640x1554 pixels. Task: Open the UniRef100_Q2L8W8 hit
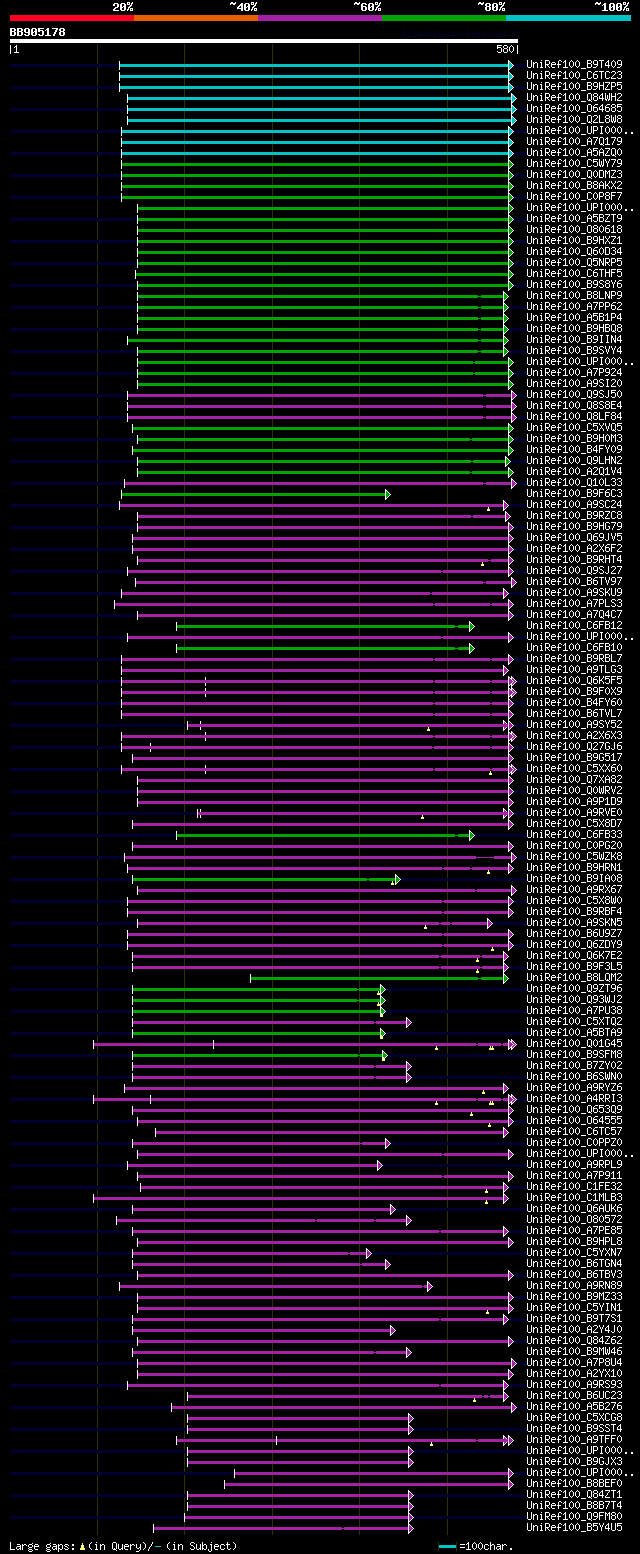coord(574,119)
